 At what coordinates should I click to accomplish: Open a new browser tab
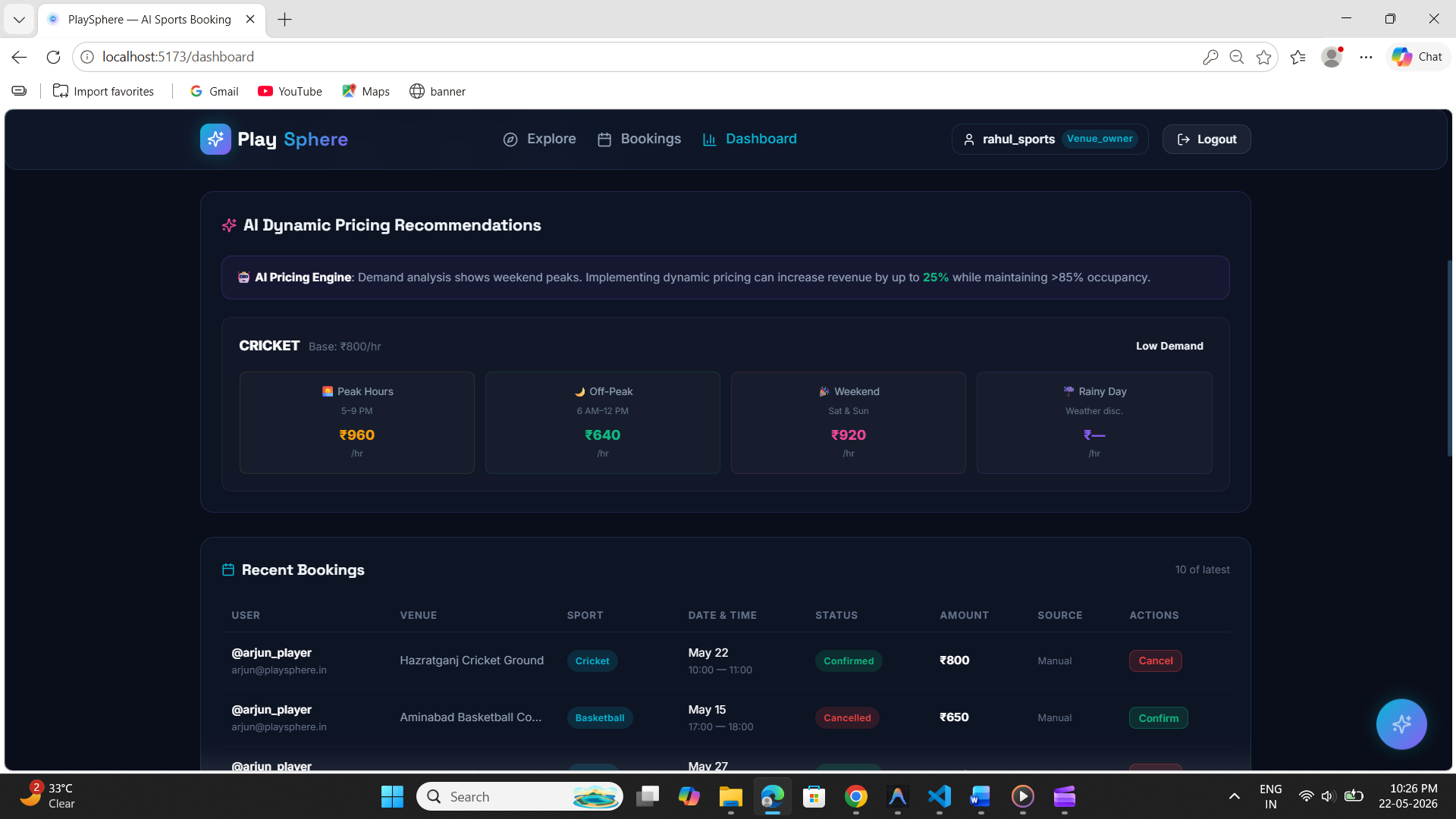[285, 20]
